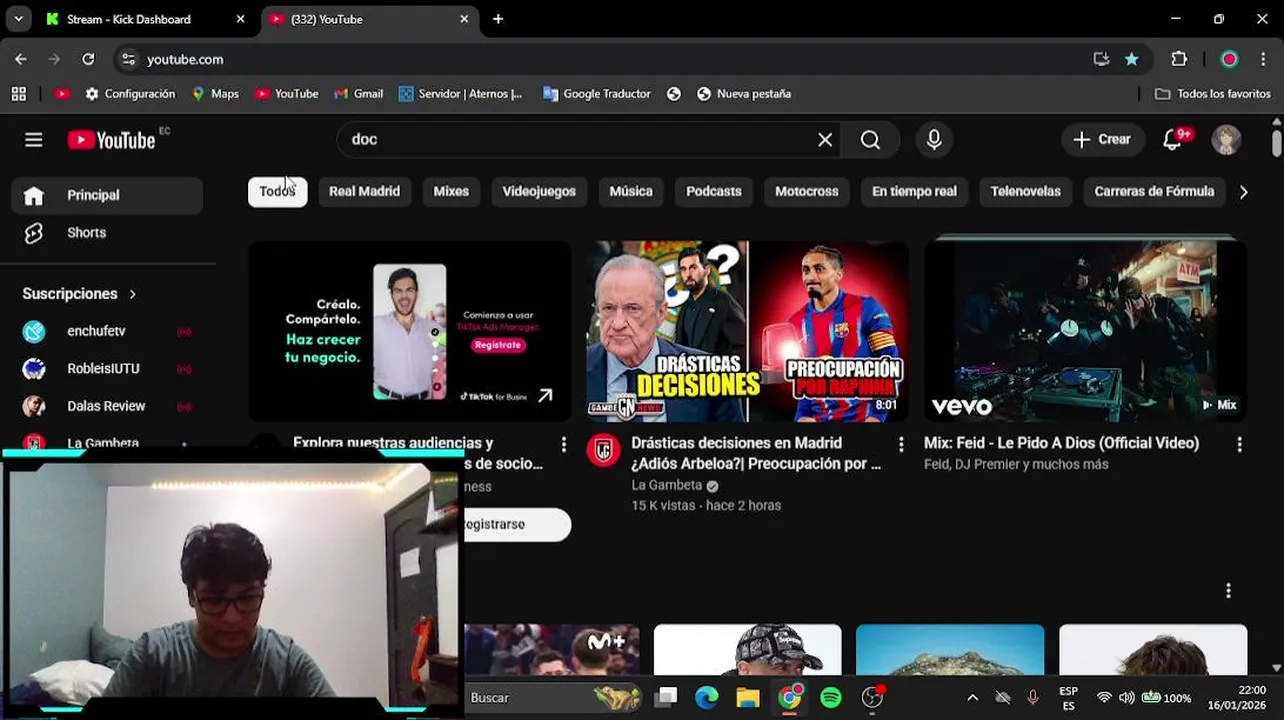The image size is (1284, 720).
Task: Open Shorts in the sidebar
Action: coord(107,233)
